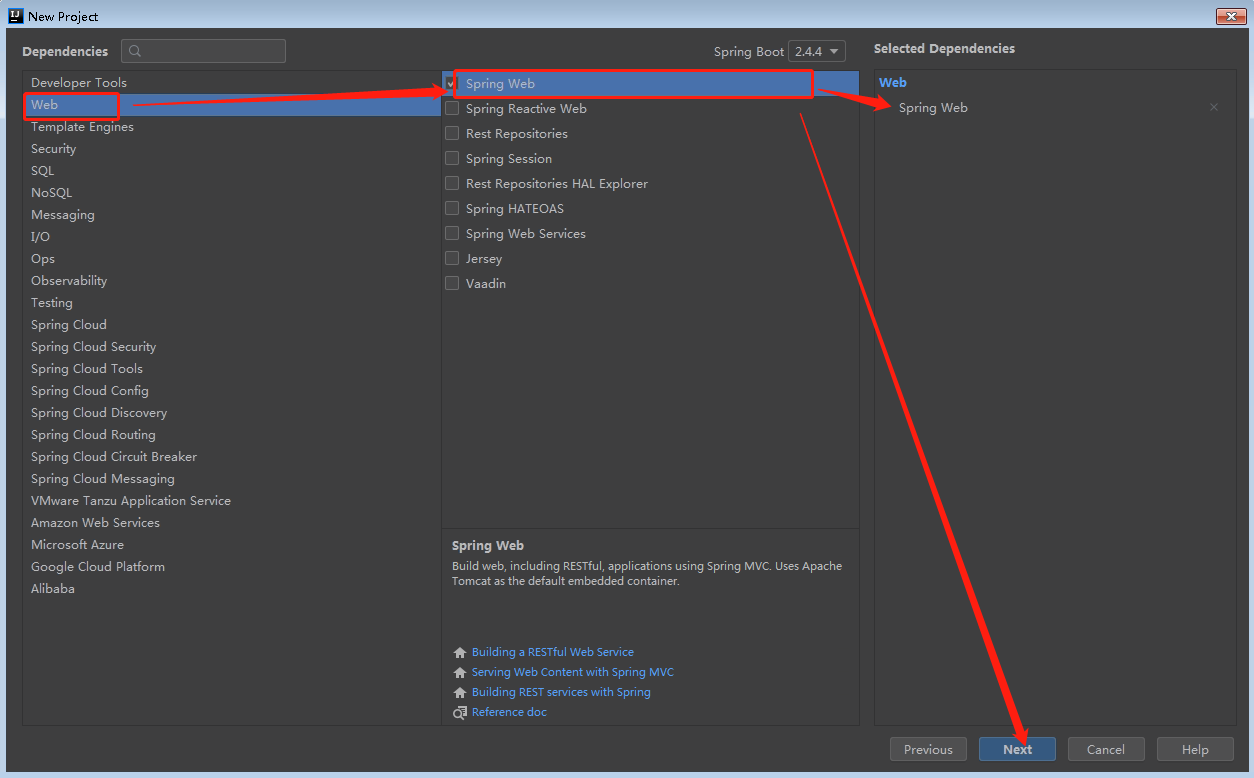
Task: Check the Spring Web Services box
Action: click(452, 234)
